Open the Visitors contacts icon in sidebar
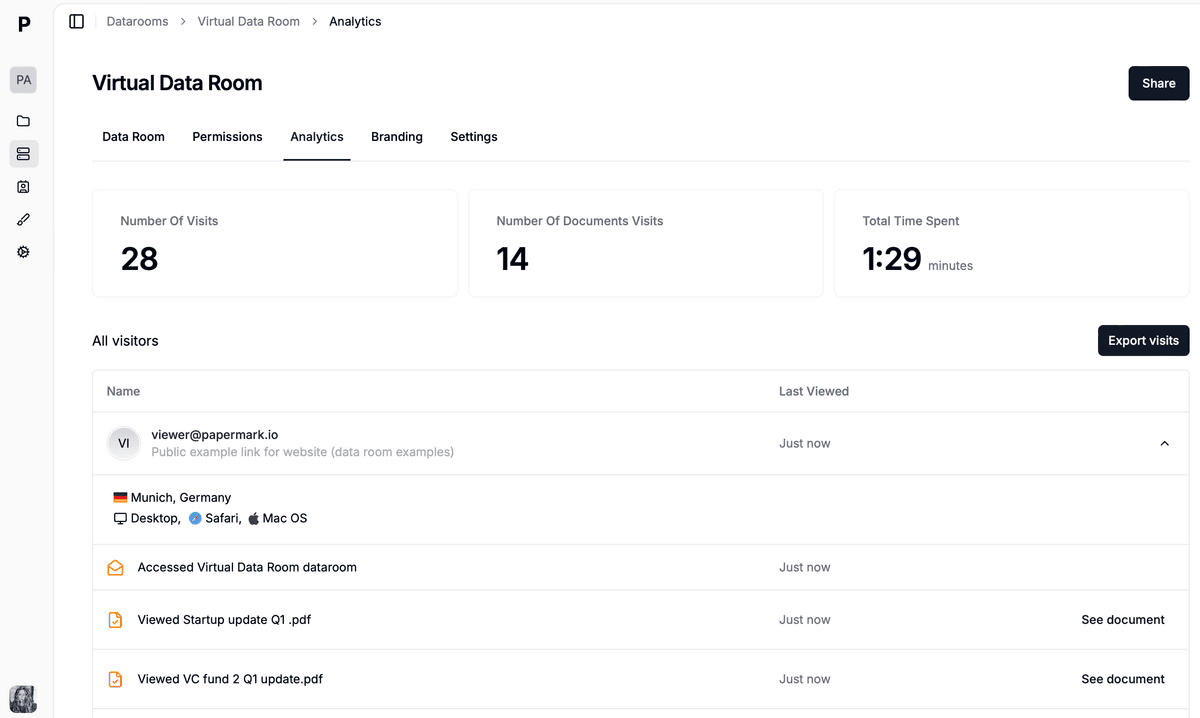Viewport: 1200px width, 718px height. point(23,186)
